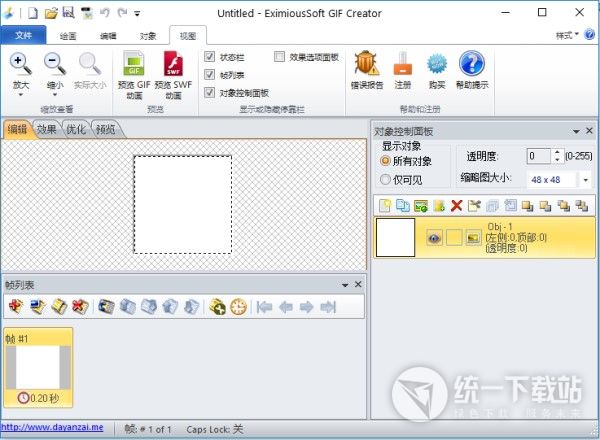Set frame delay using the clock icon
The width and height of the screenshot is (600, 440).
click(x=239, y=307)
